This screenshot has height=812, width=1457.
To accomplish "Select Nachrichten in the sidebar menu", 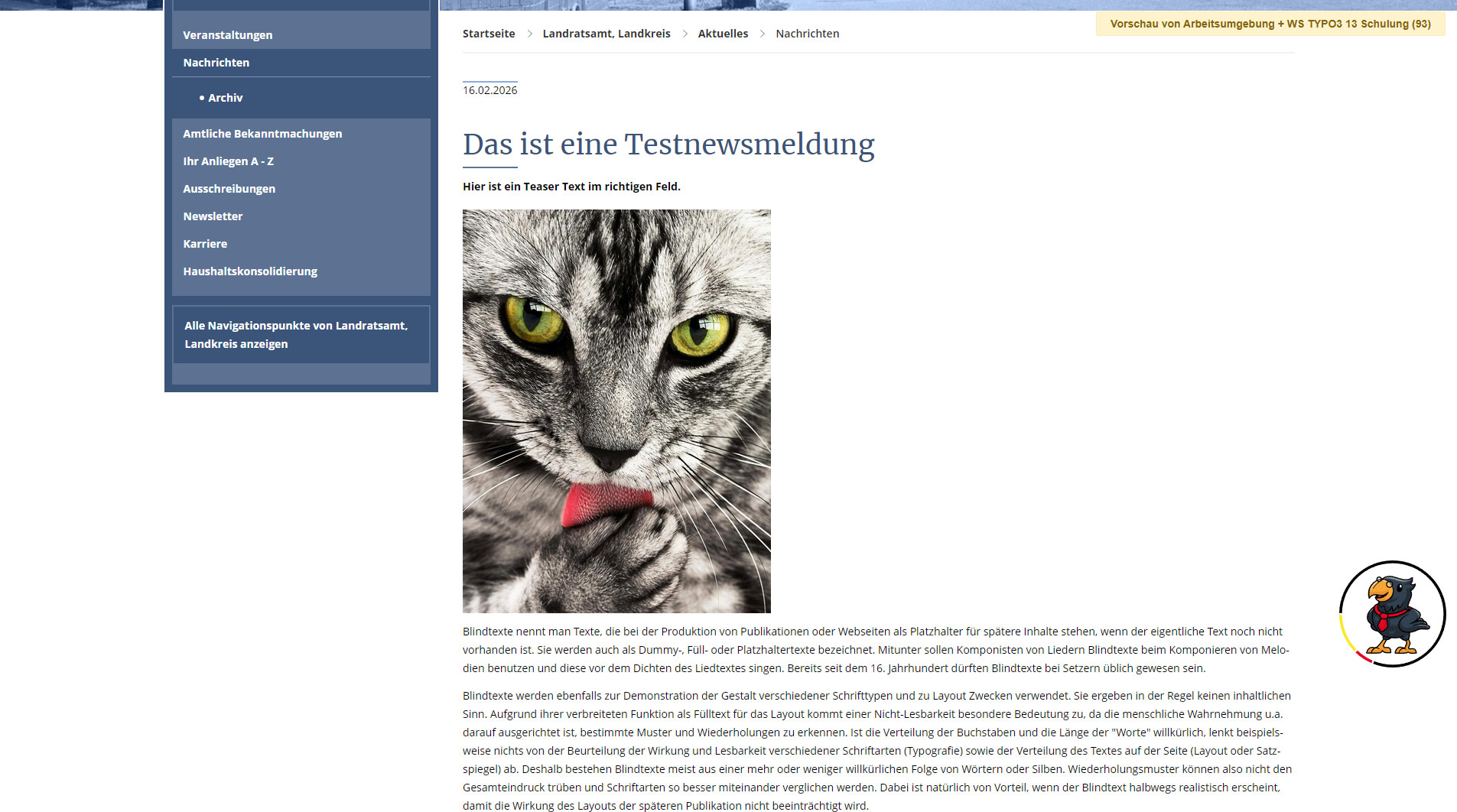I will click(x=216, y=63).
